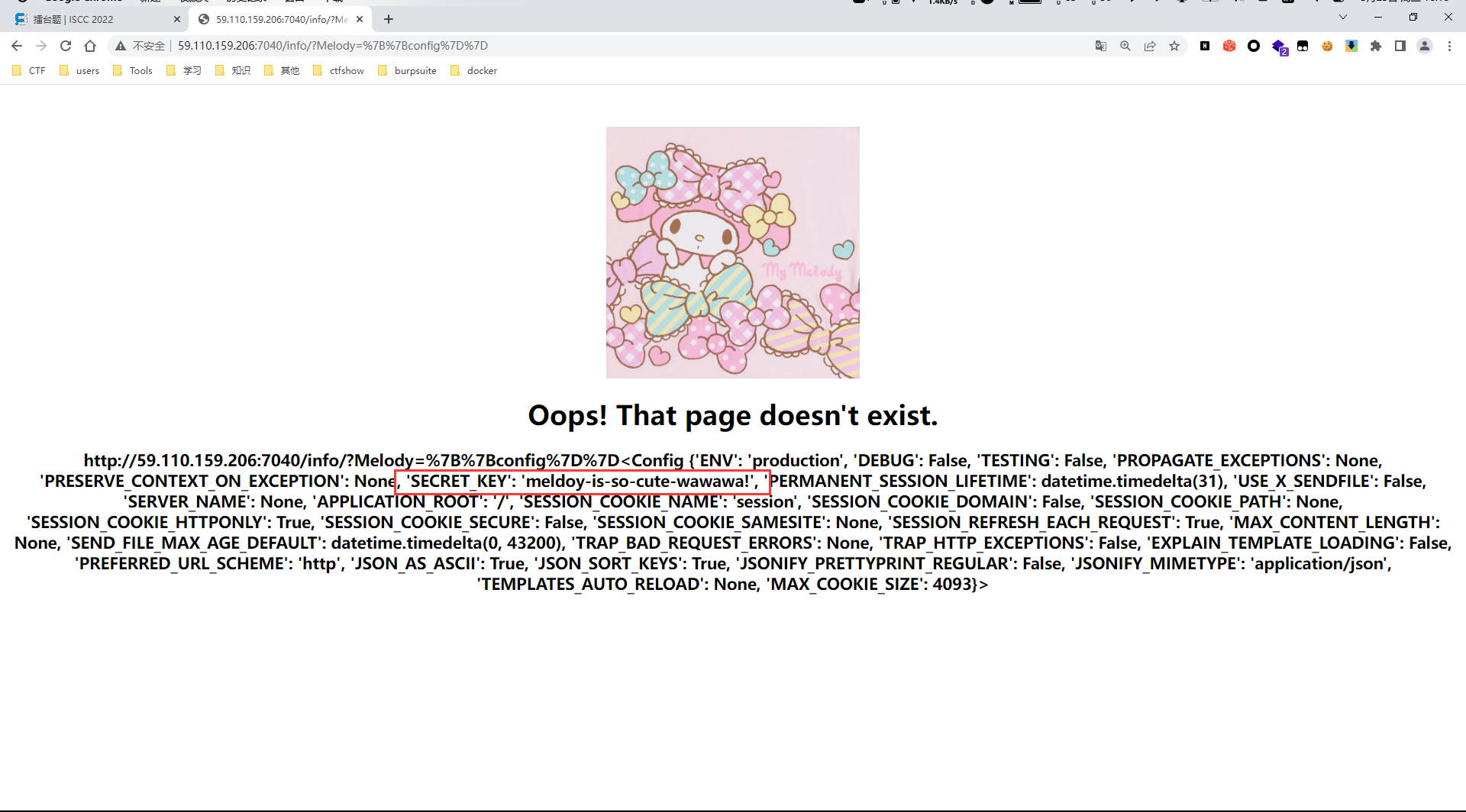1466x812 pixels.
Task: Click the 'SESSION_COOKIE_HTTPONLY': True text
Action: click(170, 523)
